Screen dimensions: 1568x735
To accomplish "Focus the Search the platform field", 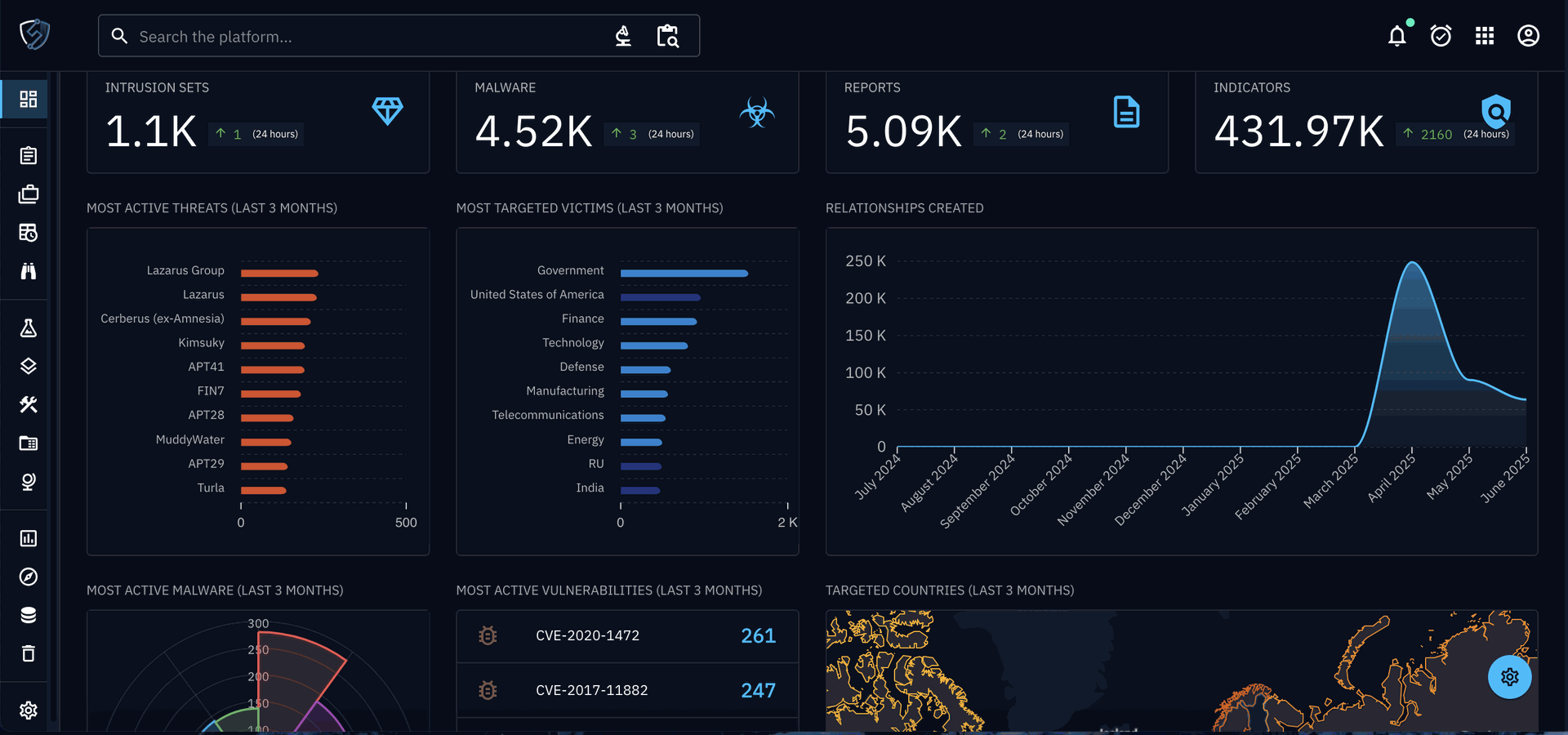I will coord(399,36).
